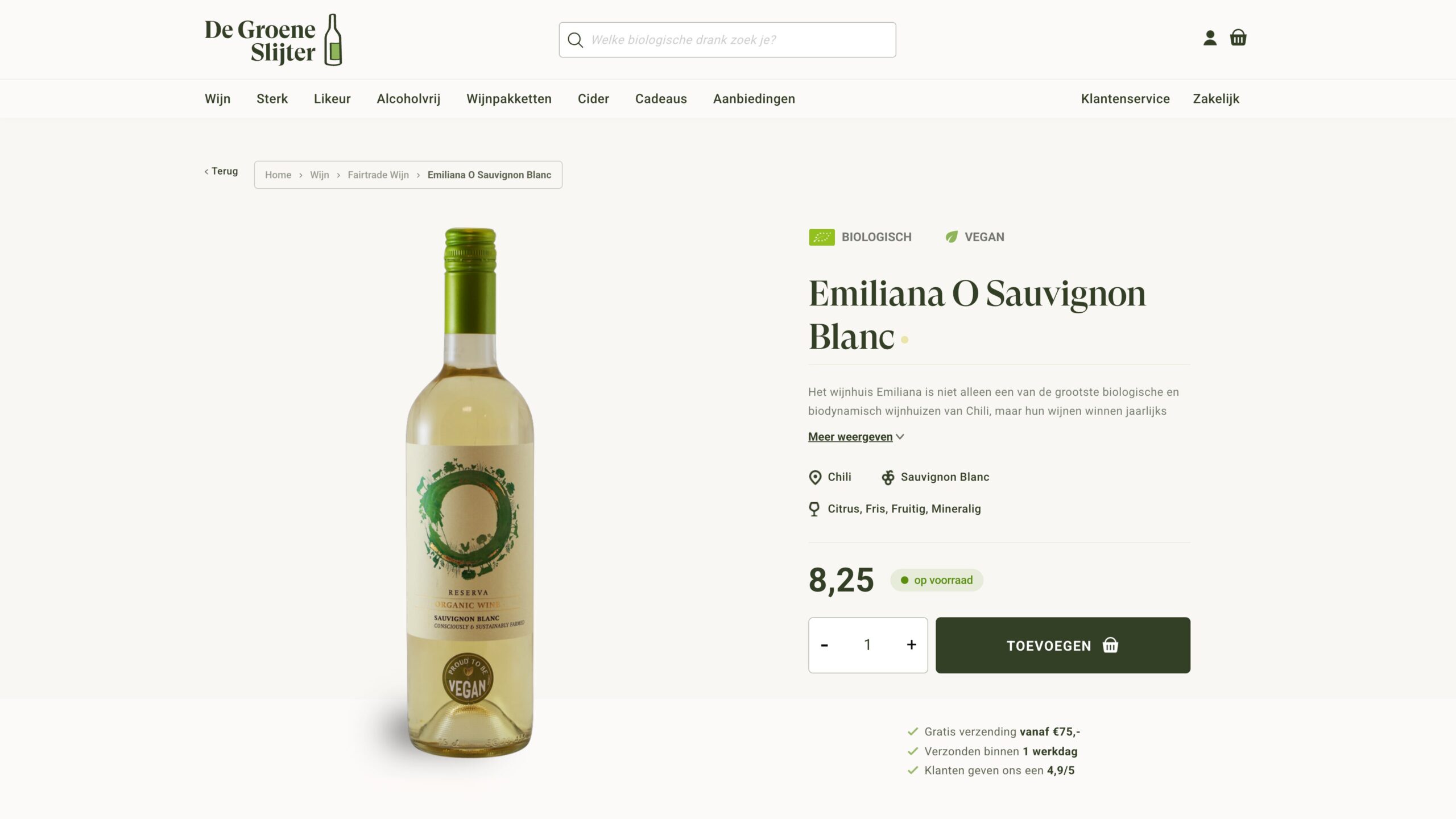Viewport: 1456px width, 819px height.
Task: Click the Vegan leaf icon
Action: 951,237
